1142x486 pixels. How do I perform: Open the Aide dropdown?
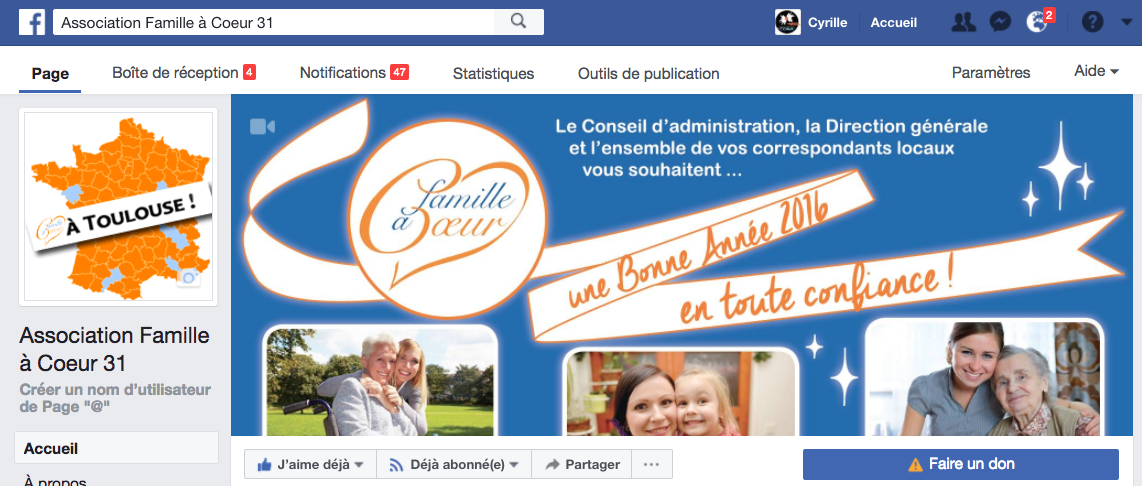coord(1096,71)
